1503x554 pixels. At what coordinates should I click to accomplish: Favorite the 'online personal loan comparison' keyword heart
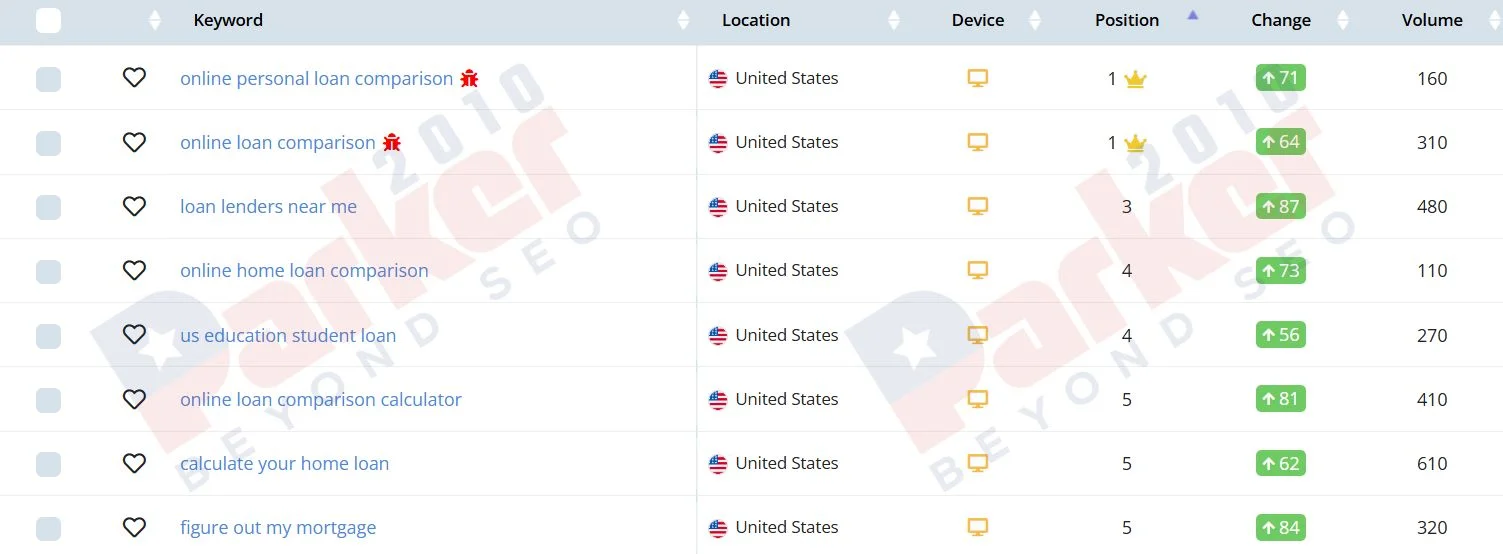point(134,78)
